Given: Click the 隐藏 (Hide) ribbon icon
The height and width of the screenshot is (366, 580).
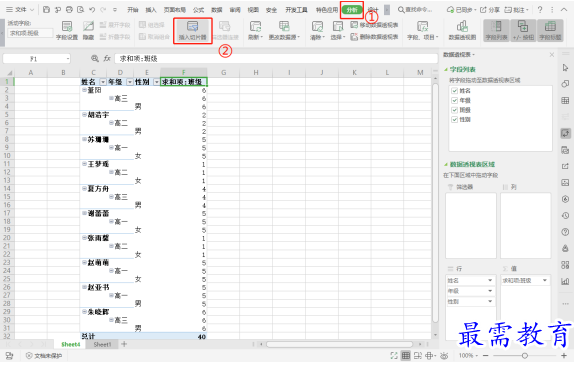Looking at the screenshot, I should [x=88, y=30].
